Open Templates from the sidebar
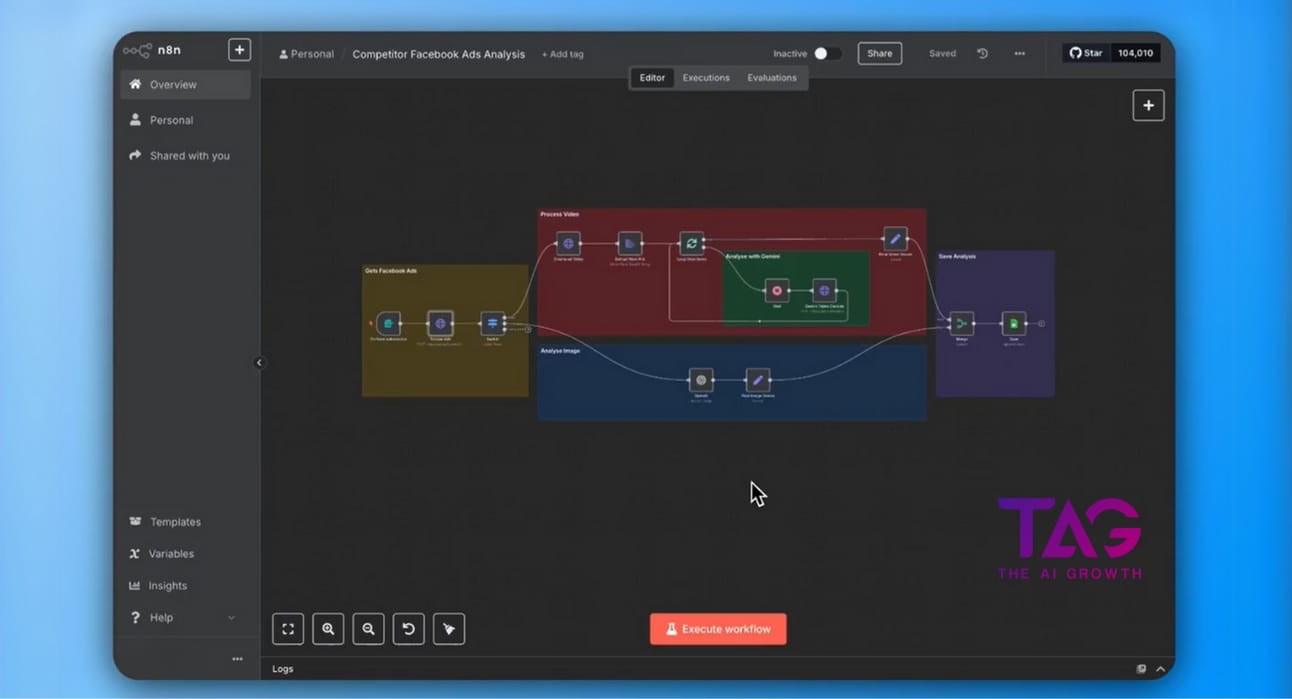 pyautogui.click(x=166, y=522)
